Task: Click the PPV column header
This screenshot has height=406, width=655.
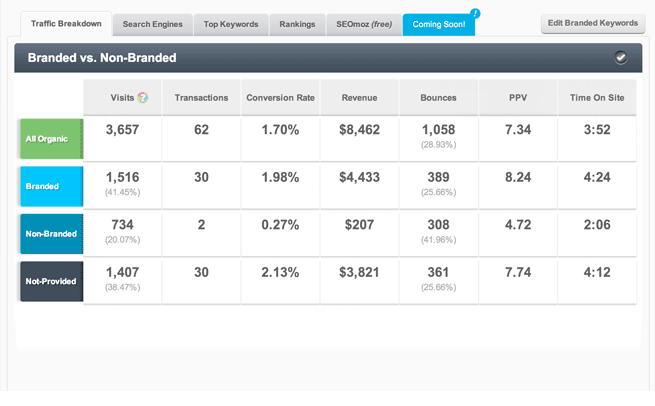Action: pyautogui.click(x=518, y=98)
